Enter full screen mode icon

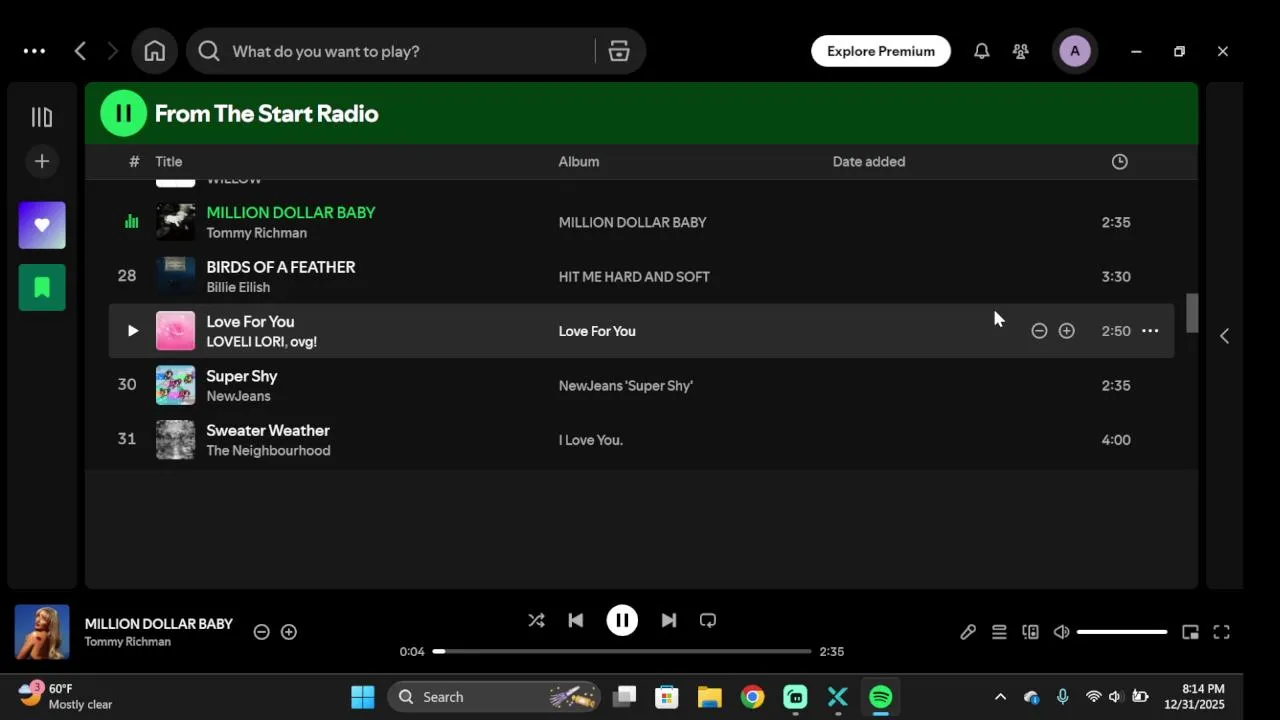coord(1221,632)
